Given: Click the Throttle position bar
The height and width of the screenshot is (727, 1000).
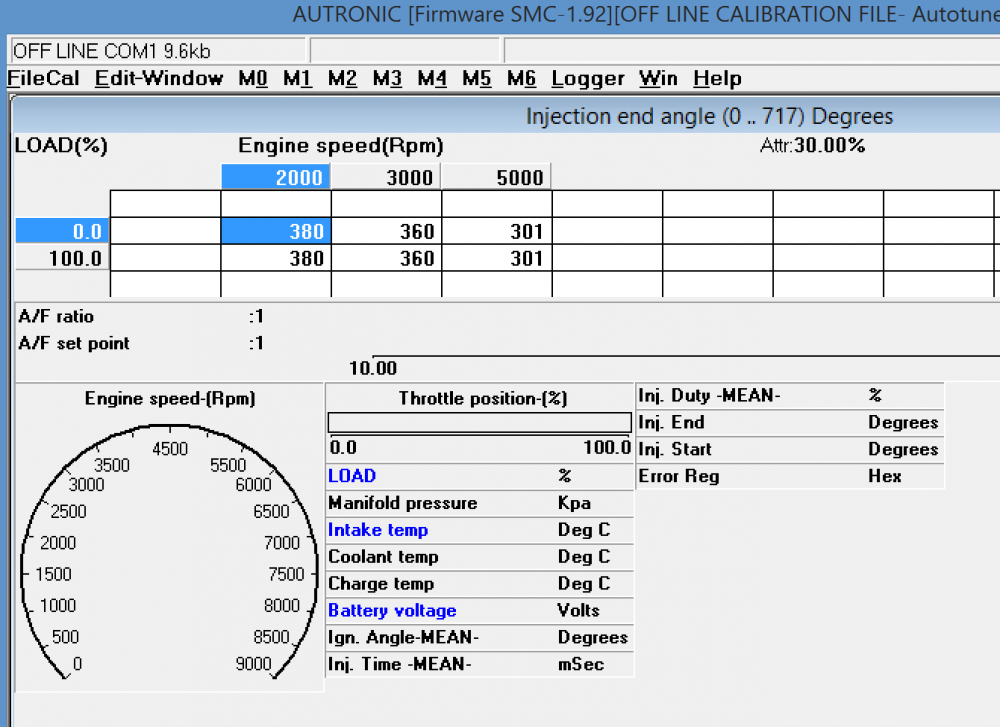Looking at the screenshot, I should [x=480, y=422].
